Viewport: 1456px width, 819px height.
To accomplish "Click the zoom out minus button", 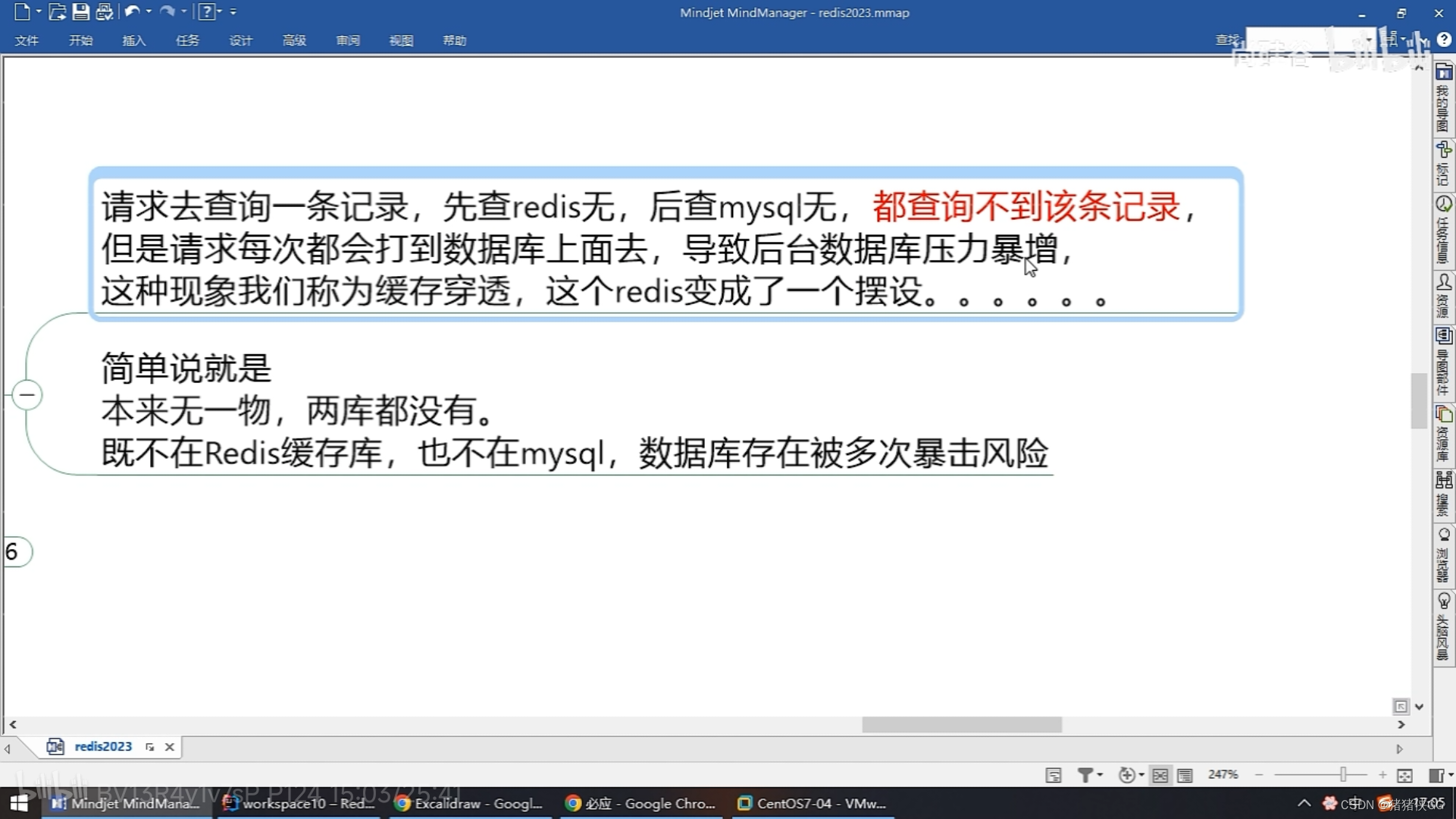I will click(1259, 775).
